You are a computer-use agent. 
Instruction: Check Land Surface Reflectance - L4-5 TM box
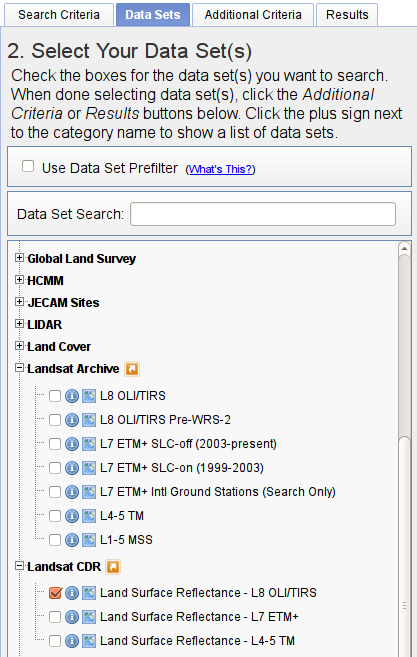point(55,641)
